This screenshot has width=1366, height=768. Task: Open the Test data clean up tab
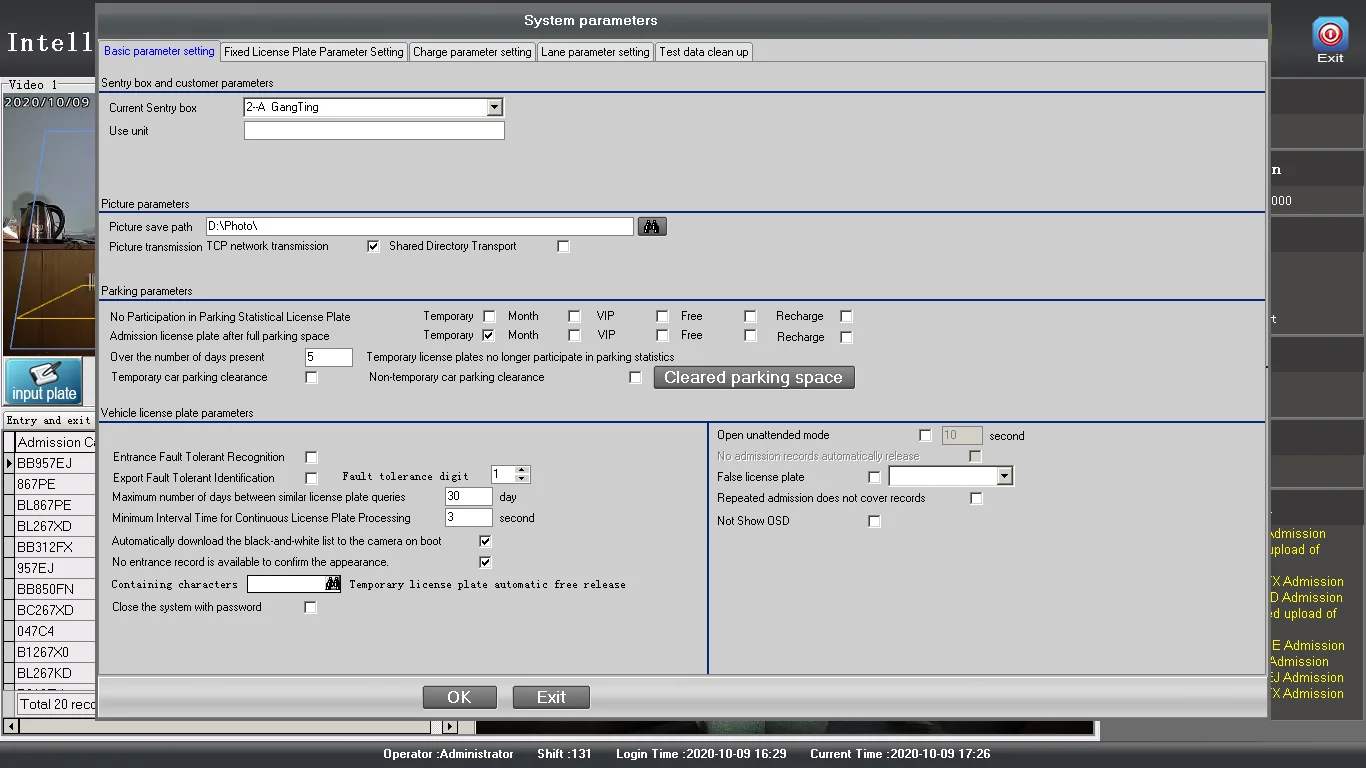pos(703,52)
